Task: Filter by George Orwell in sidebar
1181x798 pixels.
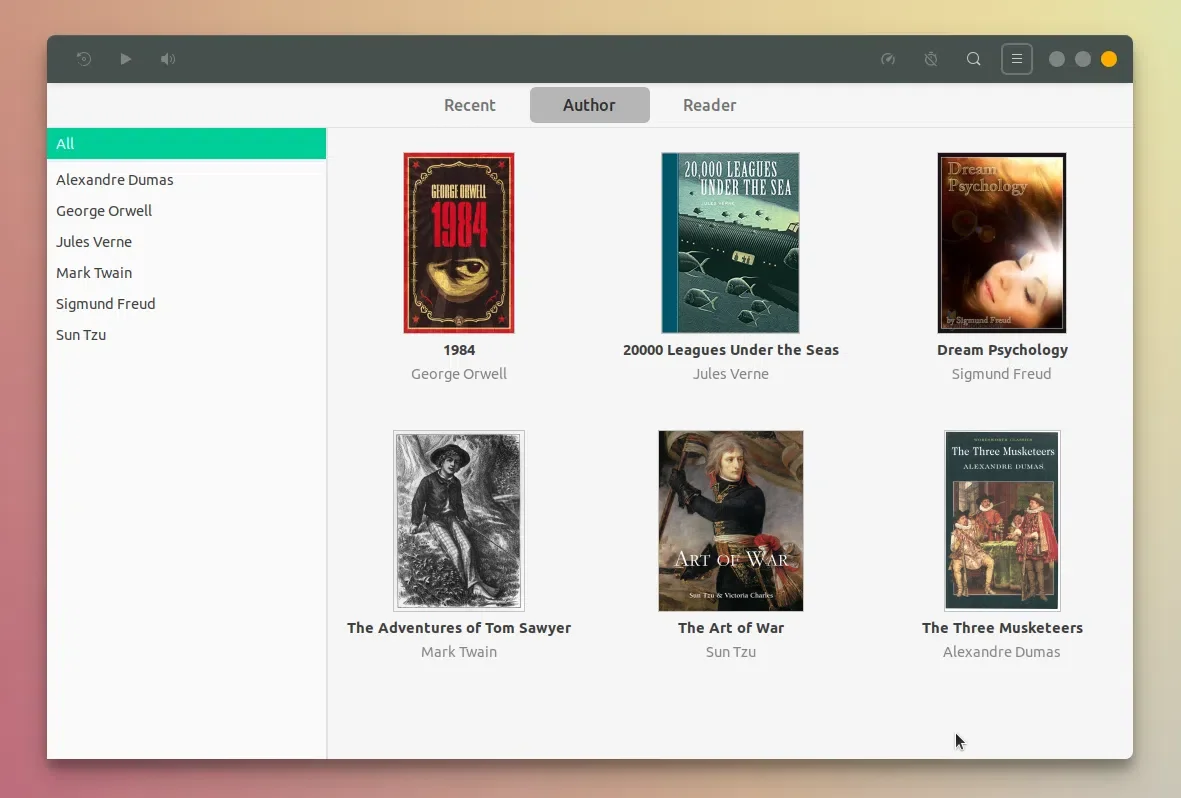Action: coord(186,210)
